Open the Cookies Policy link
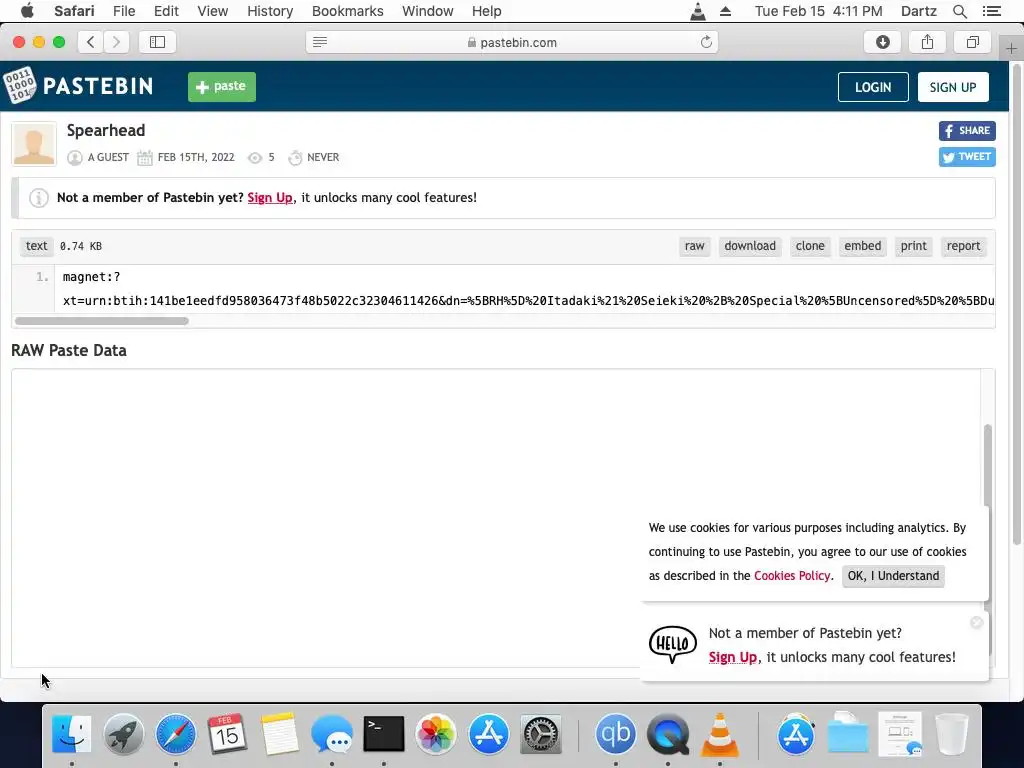The image size is (1024, 768). pos(792,575)
